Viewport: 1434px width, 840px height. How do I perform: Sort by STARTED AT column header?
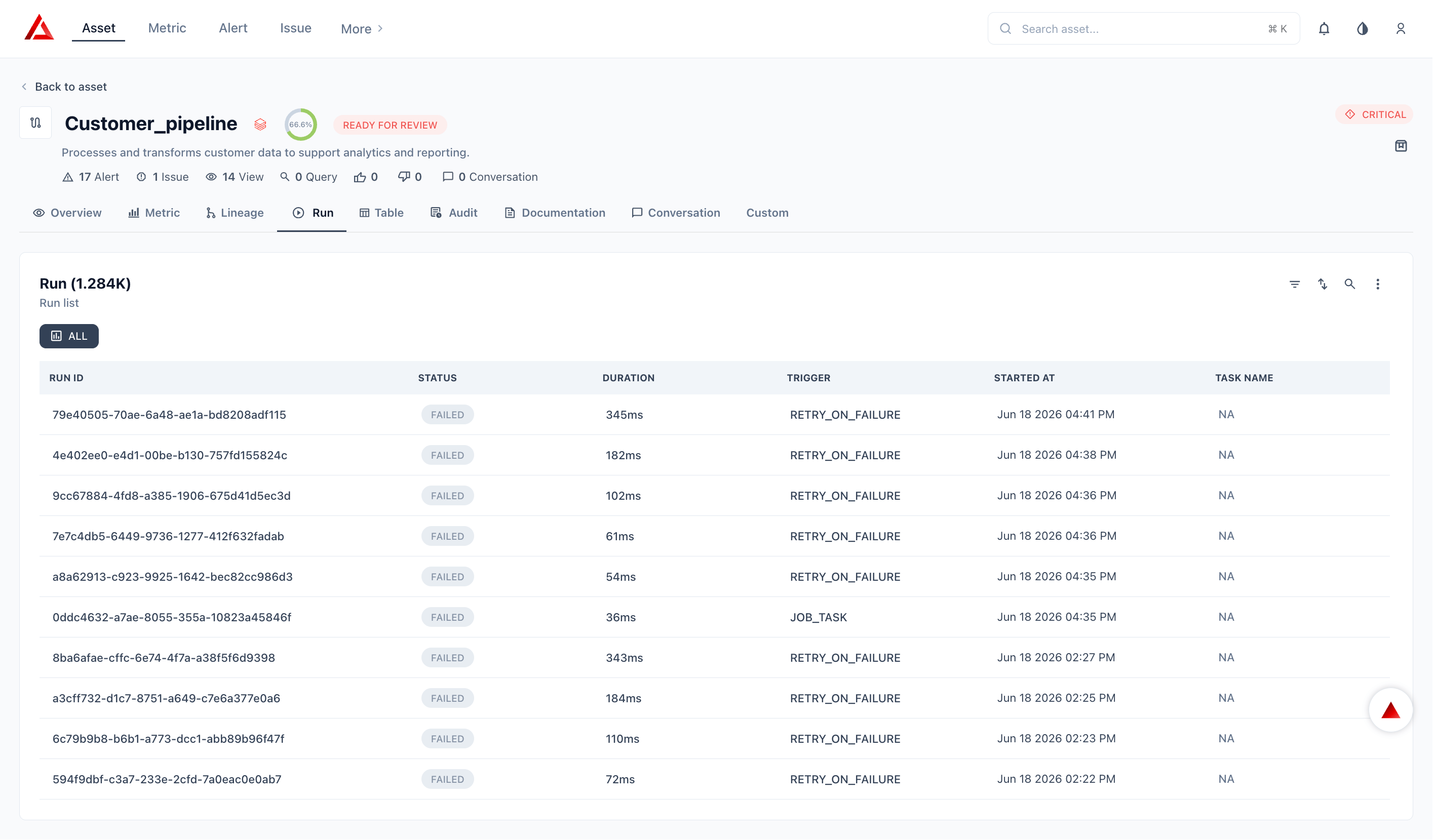tap(1025, 378)
